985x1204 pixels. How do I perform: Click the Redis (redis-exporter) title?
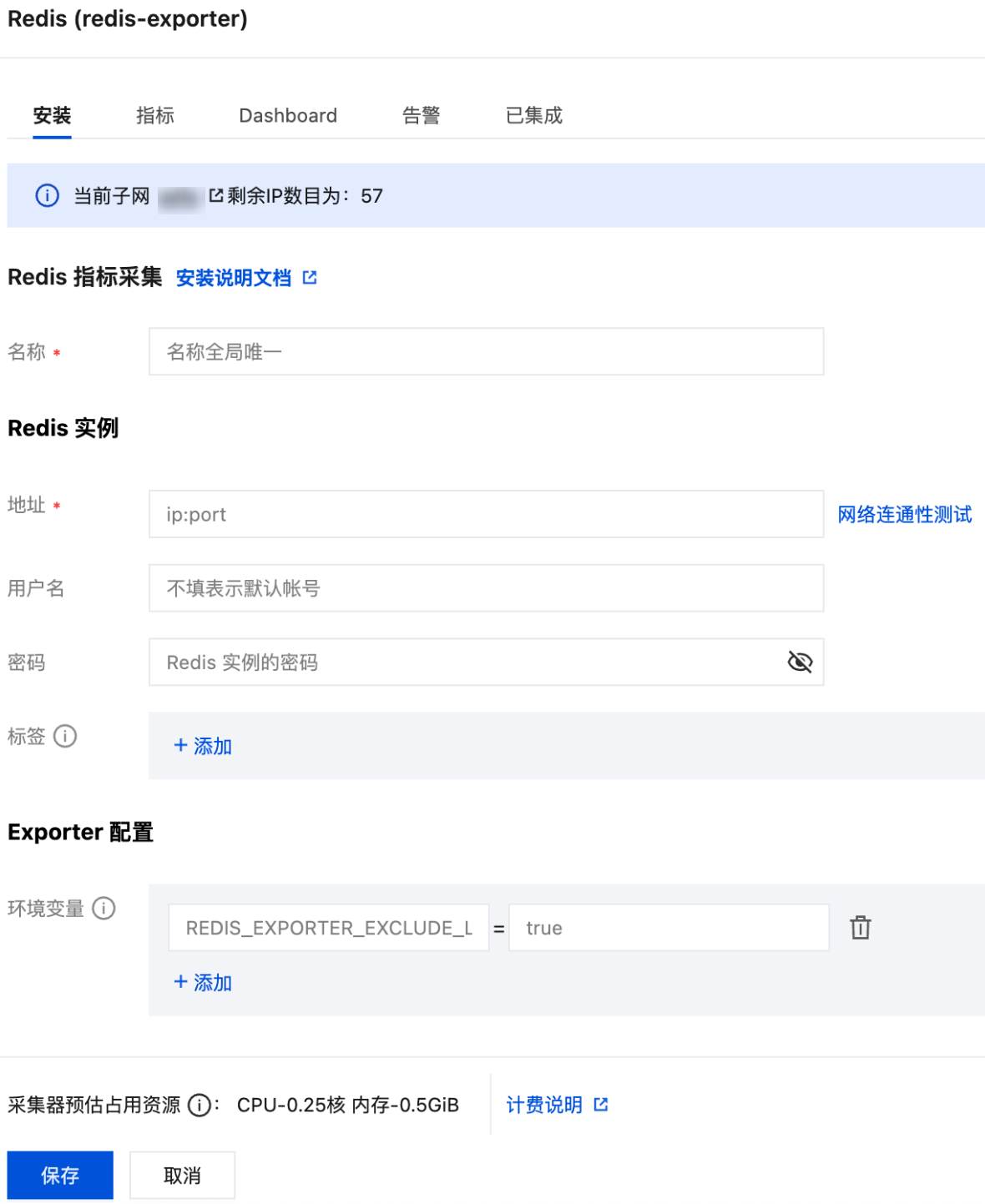(128, 18)
